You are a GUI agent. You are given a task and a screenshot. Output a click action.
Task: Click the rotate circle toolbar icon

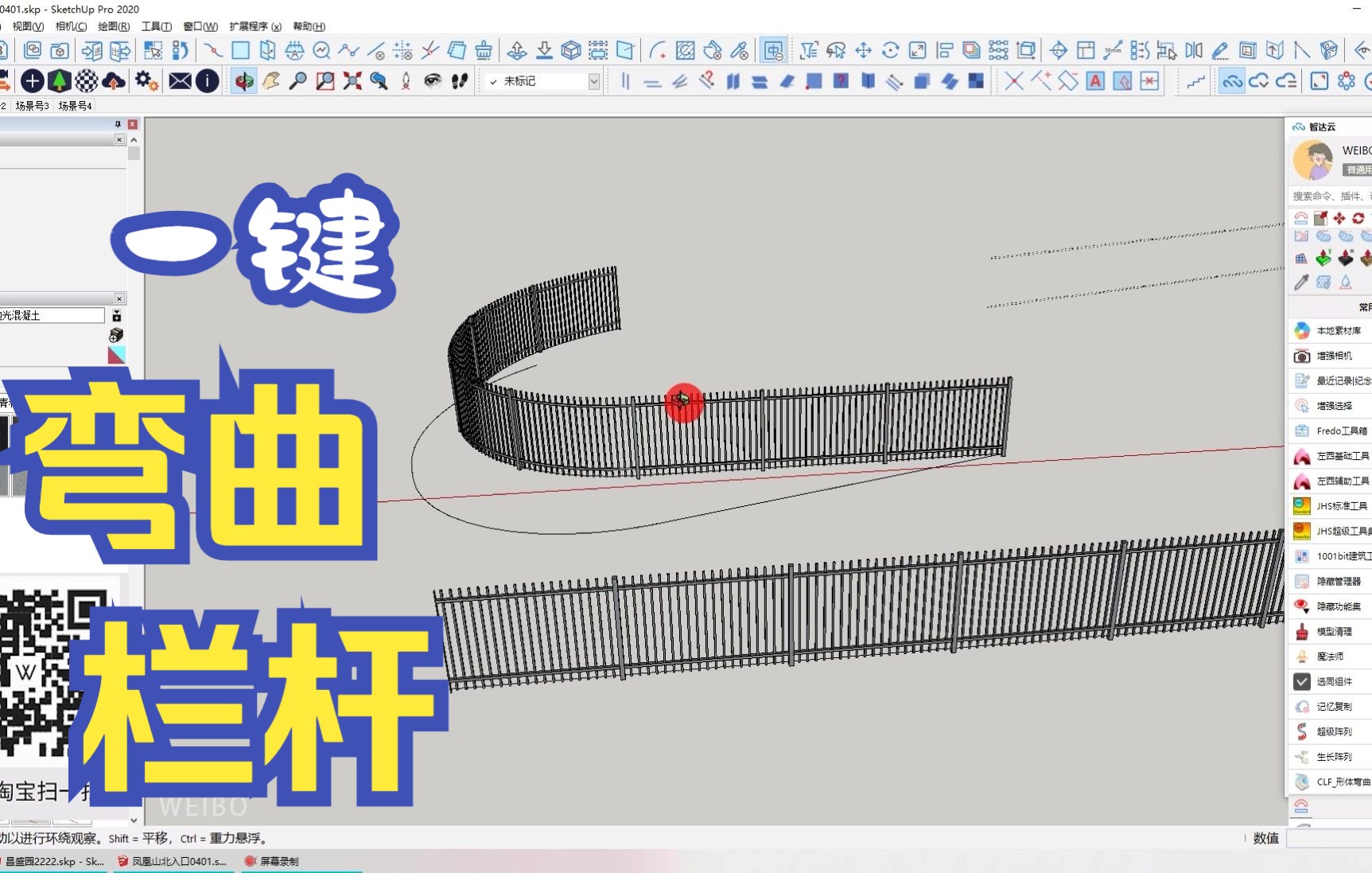pyautogui.click(x=890, y=50)
